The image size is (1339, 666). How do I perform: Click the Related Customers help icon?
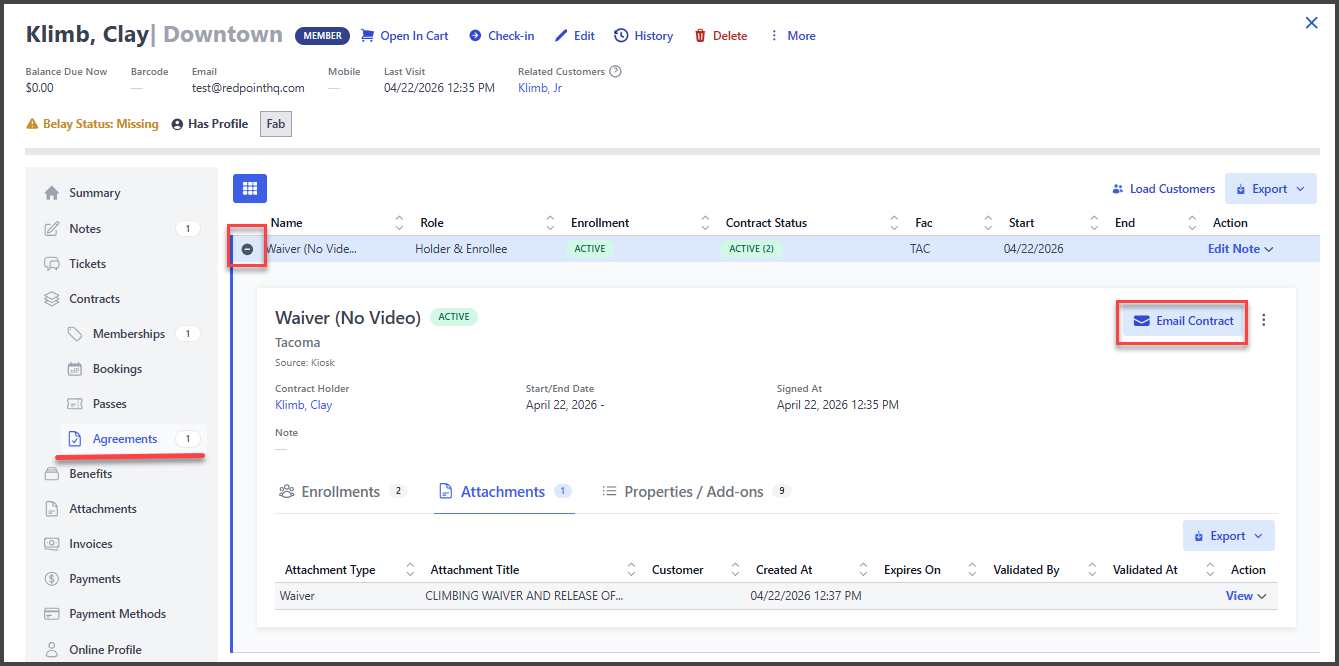(x=616, y=72)
